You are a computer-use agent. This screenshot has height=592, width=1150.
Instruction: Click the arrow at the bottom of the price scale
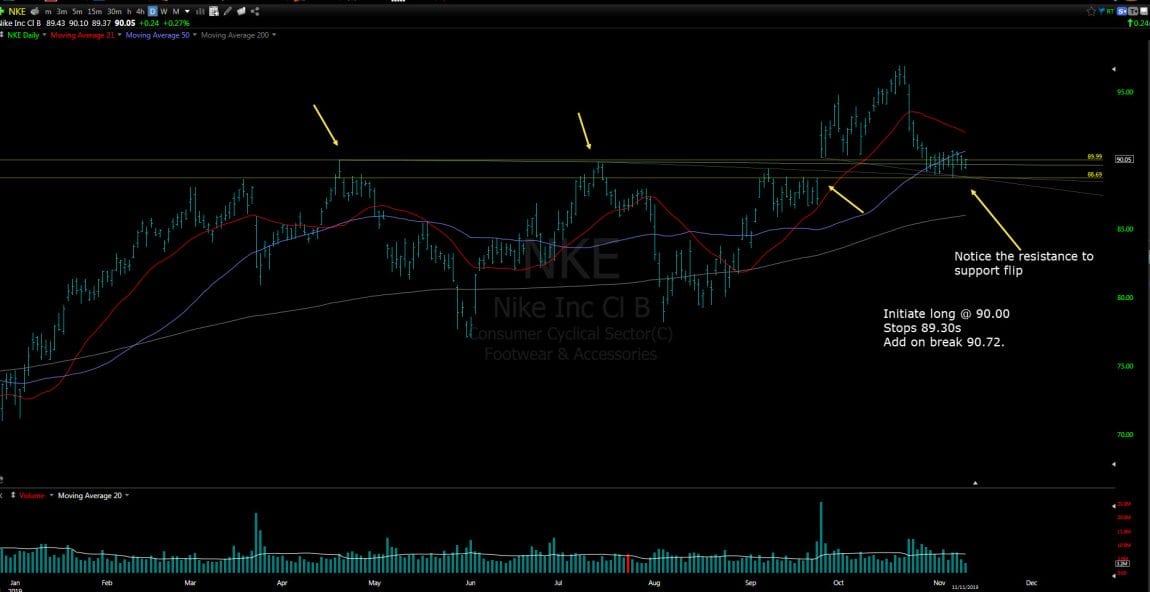tap(1115, 464)
